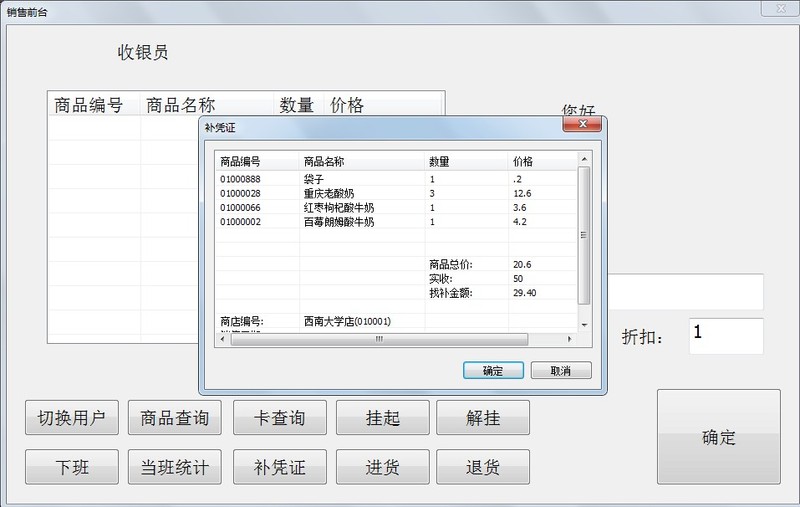The width and height of the screenshot is (800, 507).
Task: Click total value 20.6
Action: (522, 264)
